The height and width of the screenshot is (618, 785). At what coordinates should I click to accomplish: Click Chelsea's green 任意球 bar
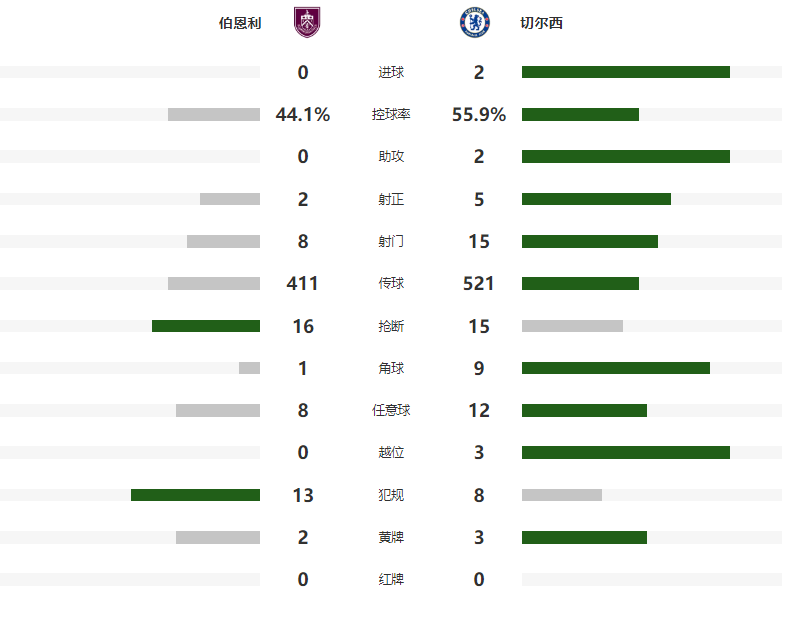pos(584,410)
